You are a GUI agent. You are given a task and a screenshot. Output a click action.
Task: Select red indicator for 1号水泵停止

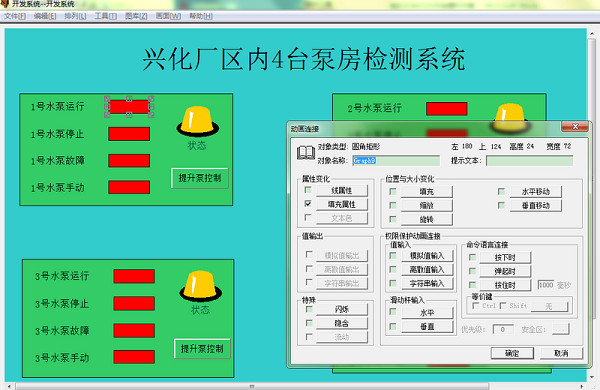tap(129, 134)
